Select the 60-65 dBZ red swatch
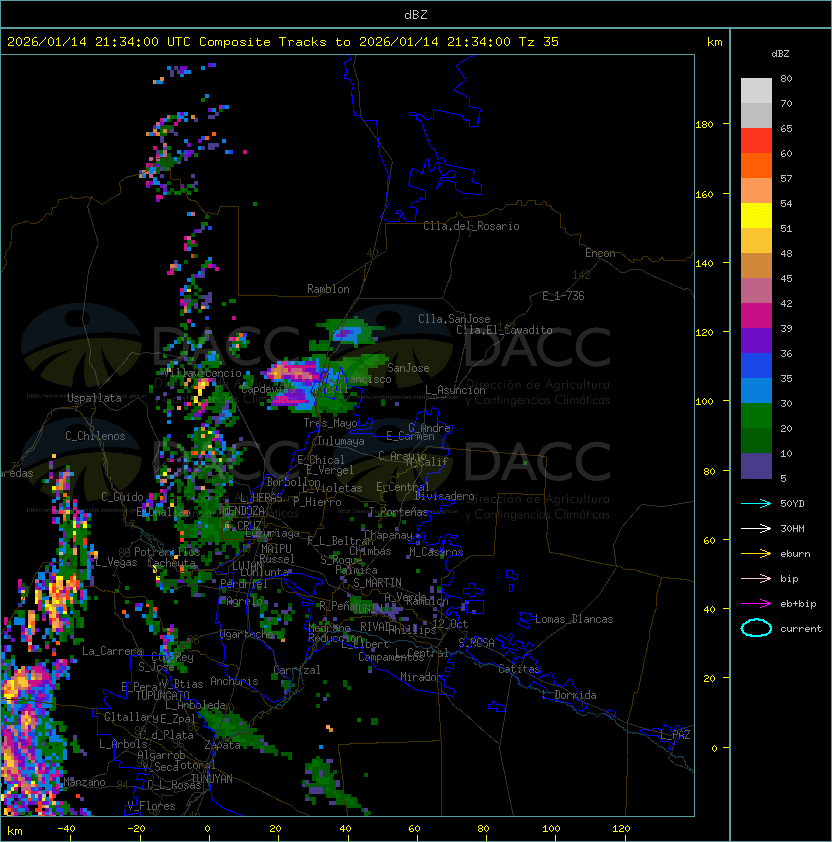The height and width of the screenshot is (842, 832). tap(756, 141)
